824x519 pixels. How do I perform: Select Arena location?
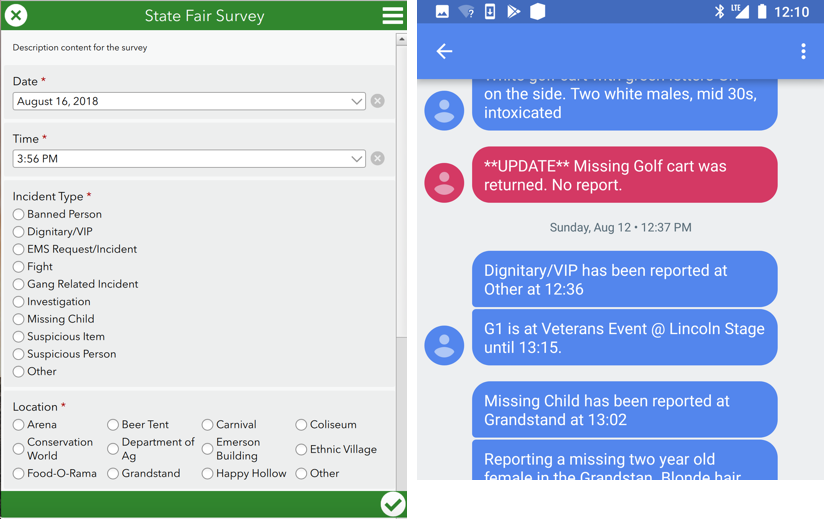click(x=18, y=424)
